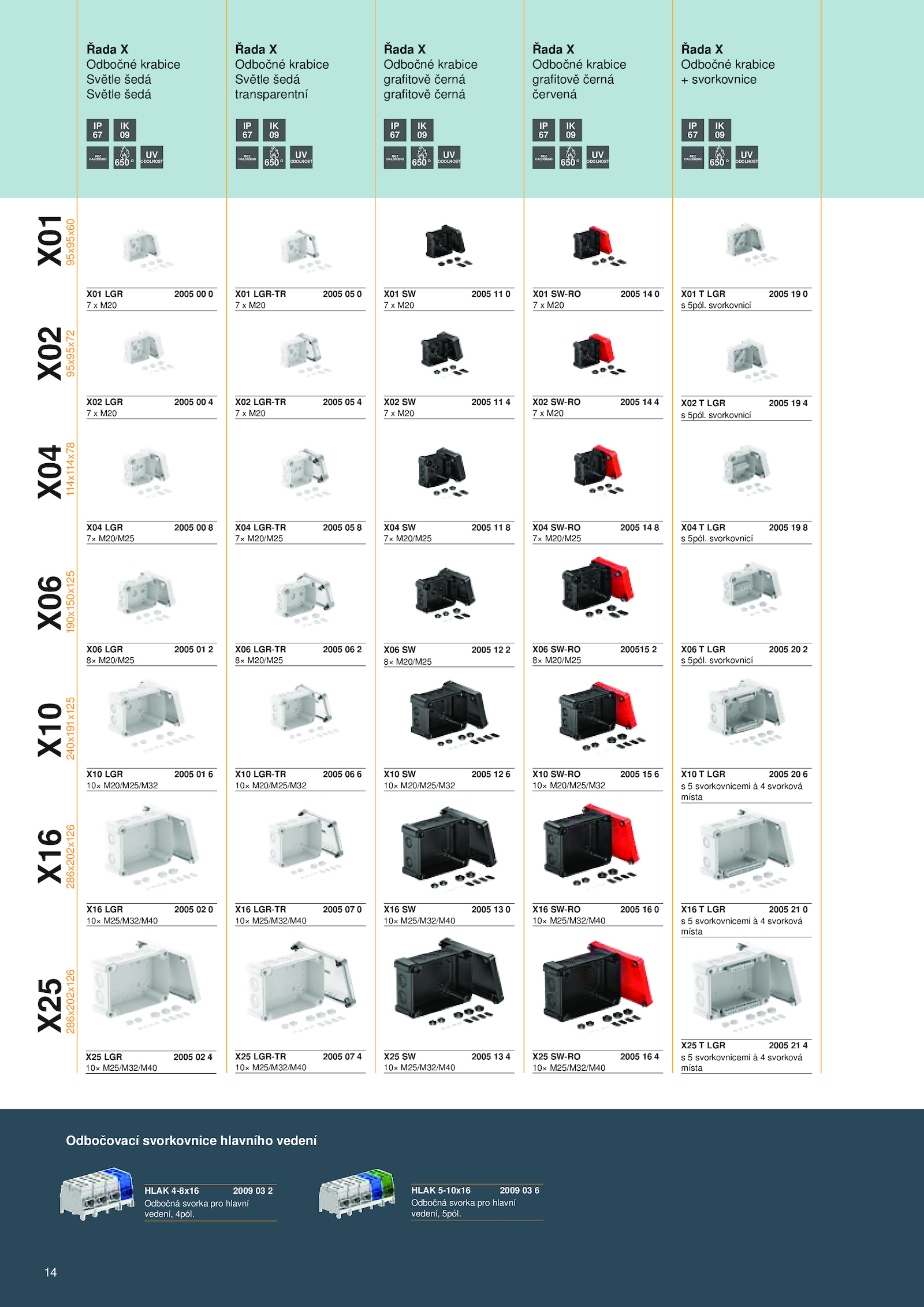Select the X10 LGR-TR transparent box image
This screenshot has width=924, height=1307.
coord(300,712)
